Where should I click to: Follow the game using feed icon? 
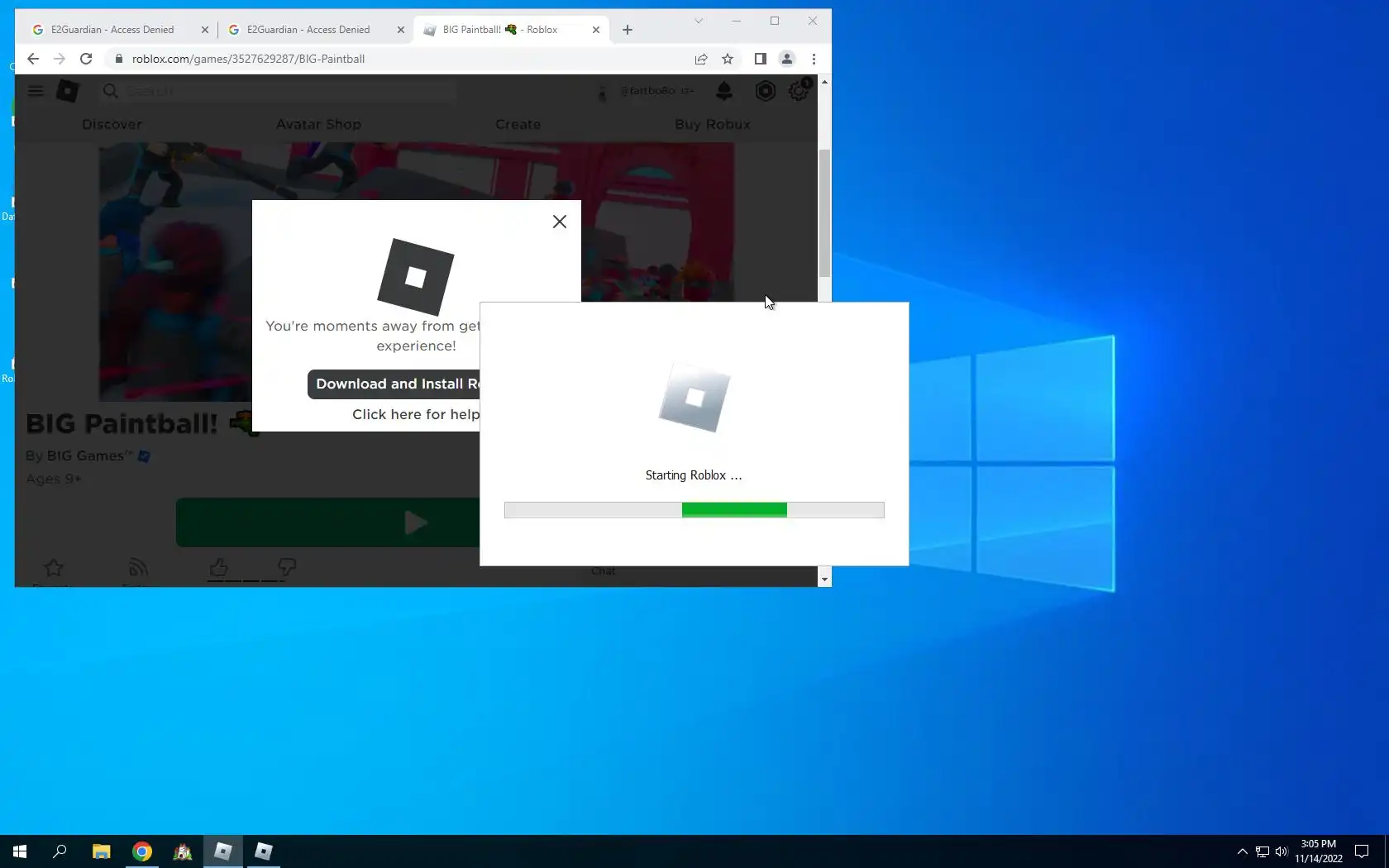point(138,568)
